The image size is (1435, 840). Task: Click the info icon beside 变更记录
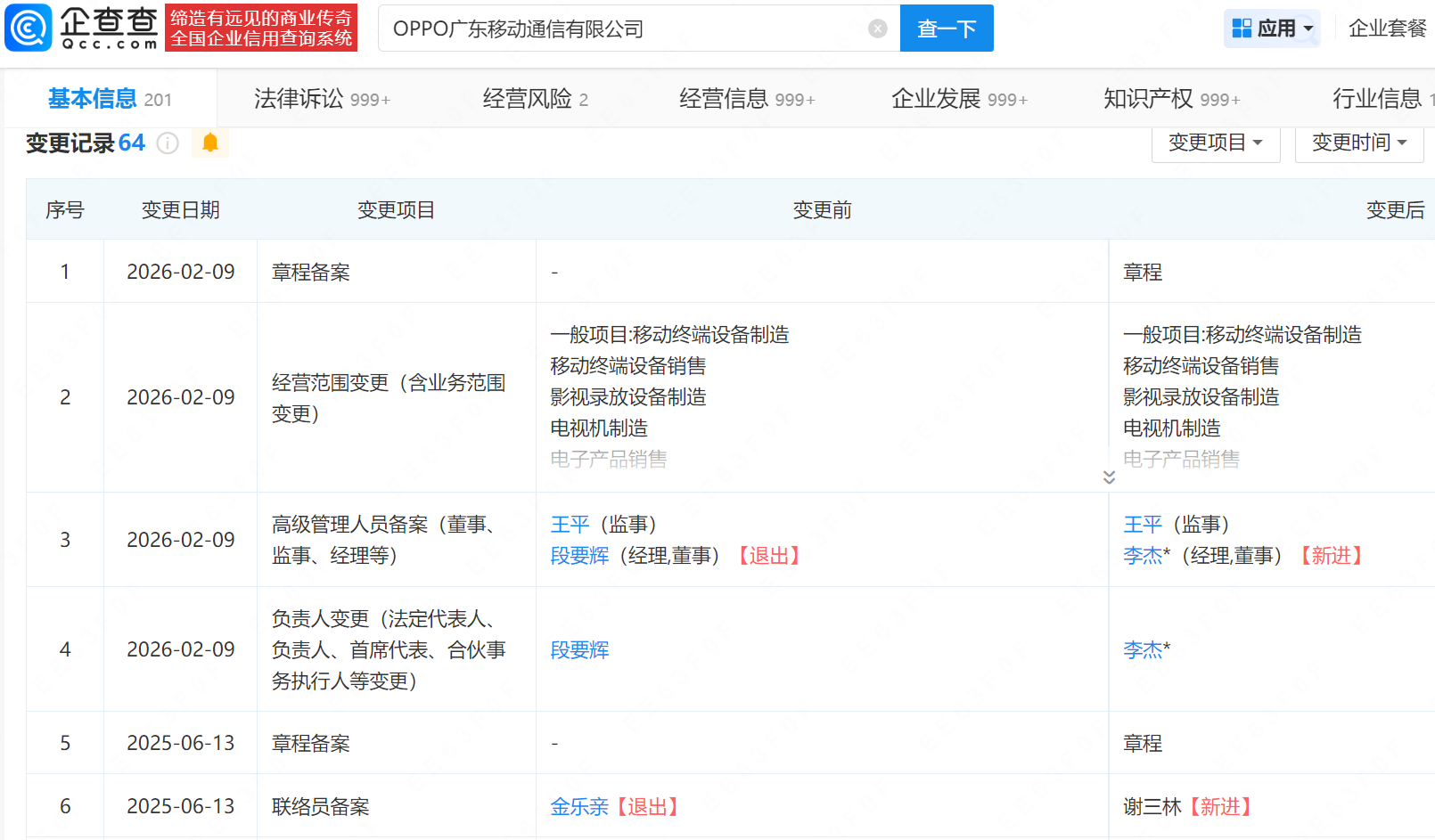tap(168, 143)
